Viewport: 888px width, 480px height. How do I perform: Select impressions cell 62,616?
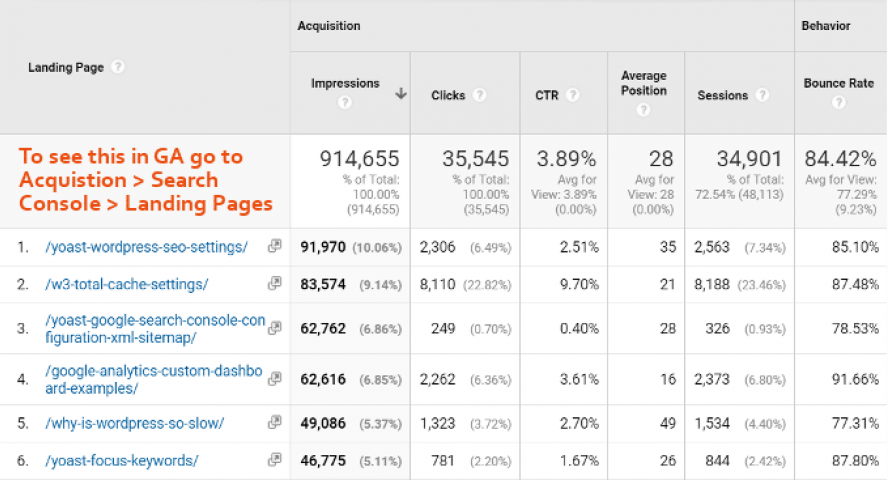tap(323, 380)
